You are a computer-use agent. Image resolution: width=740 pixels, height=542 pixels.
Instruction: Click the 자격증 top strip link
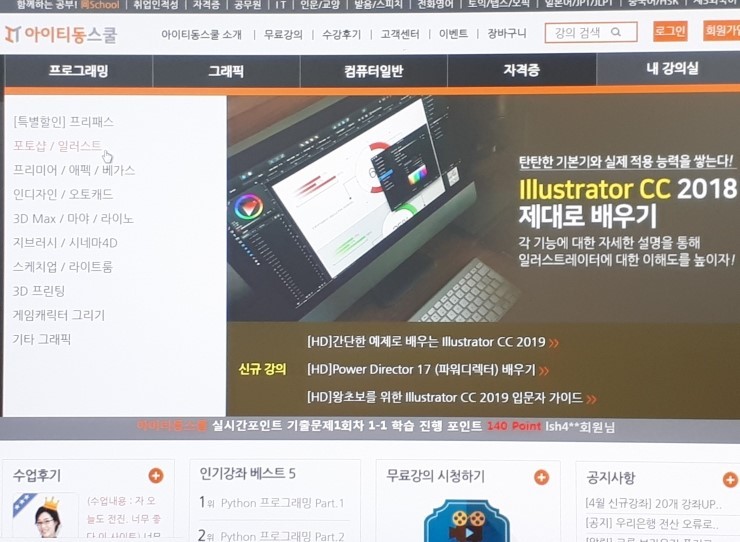pyautogui.click(x=207, y=5)
